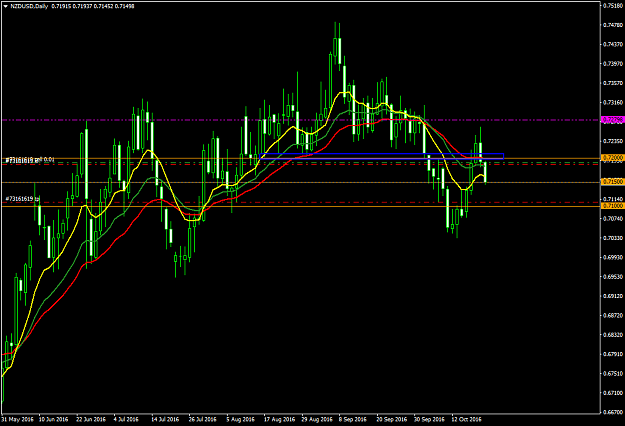Click the 0.75180 price scale value

613,6
